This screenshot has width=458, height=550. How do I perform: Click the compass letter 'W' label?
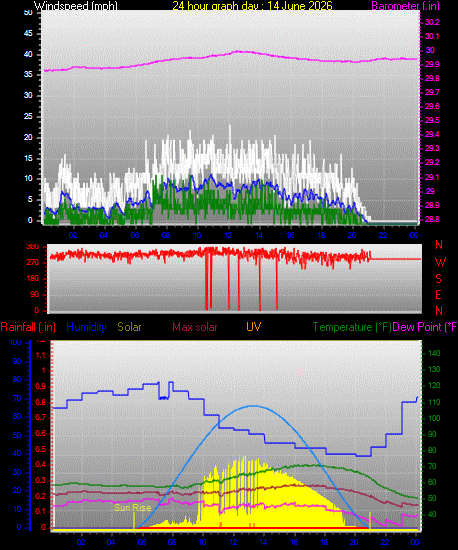[440, 261]
